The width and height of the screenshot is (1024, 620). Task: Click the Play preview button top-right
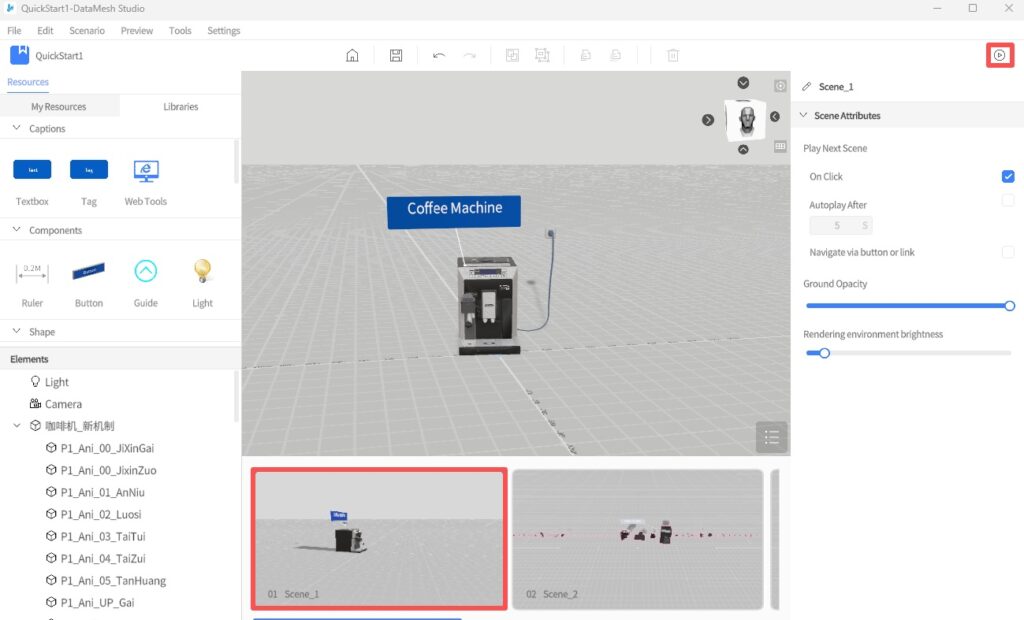(999, 55)
